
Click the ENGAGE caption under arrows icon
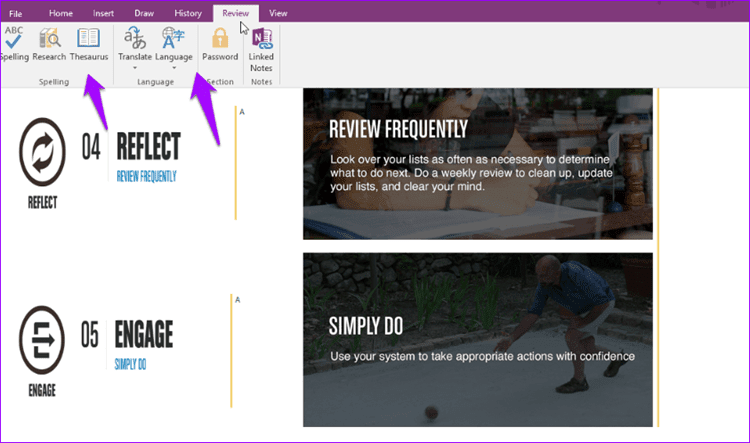(42, 391)
